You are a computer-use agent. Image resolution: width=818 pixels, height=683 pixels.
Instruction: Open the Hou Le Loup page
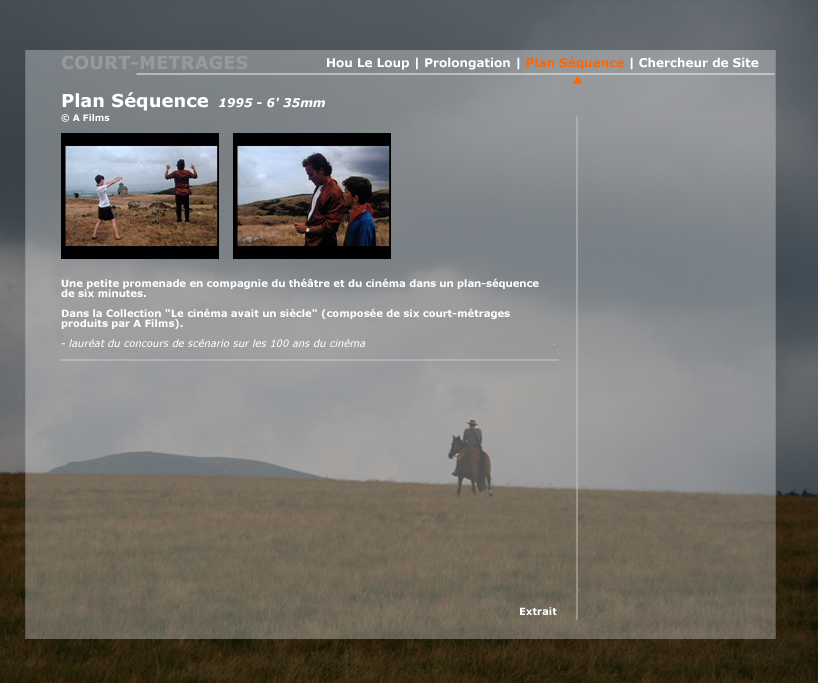[367, 63]
